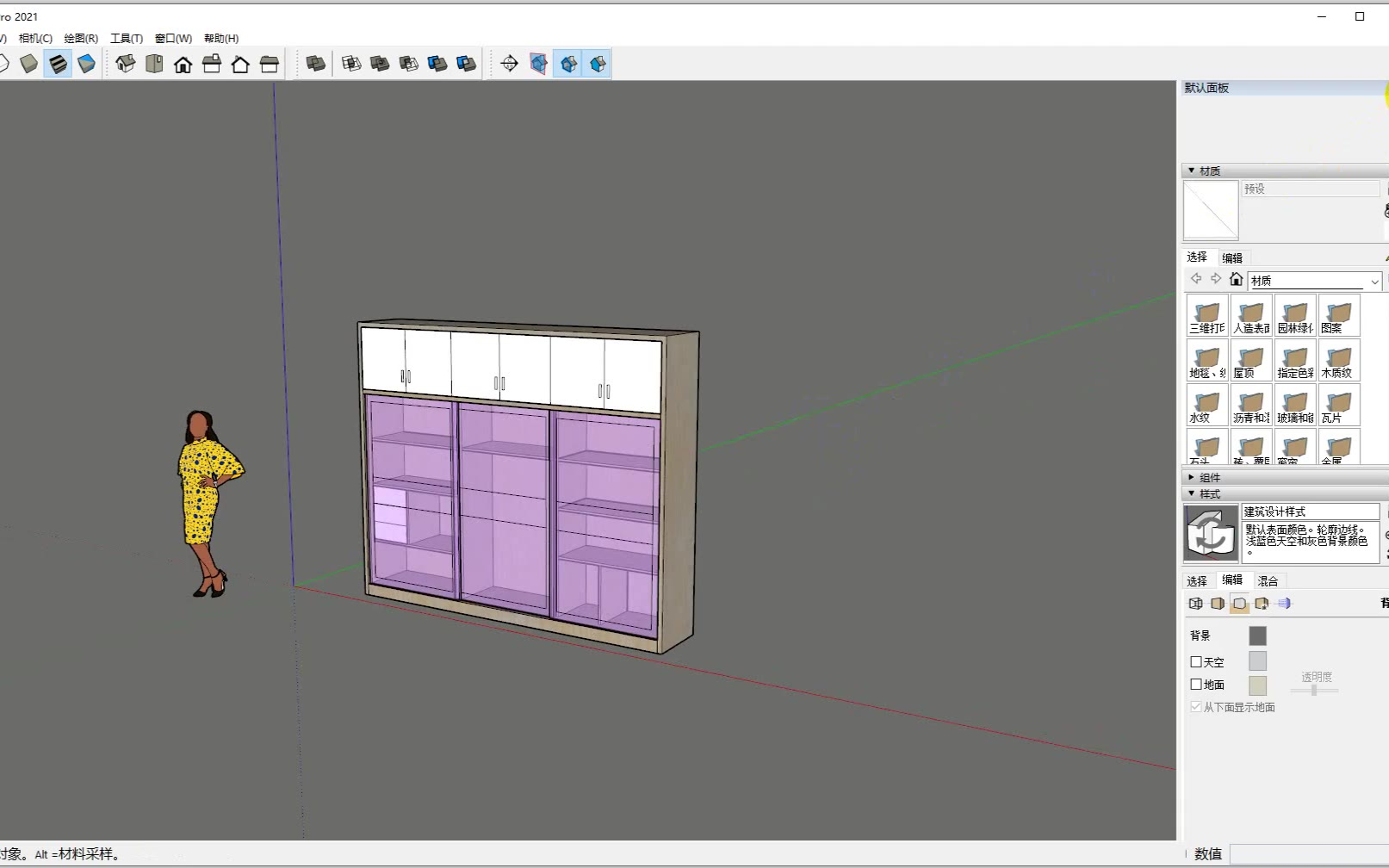This screenshot has height=868, width=1389.
Task: Toggle 从下面显示地面 checkbox
Action: [1196, 707]
